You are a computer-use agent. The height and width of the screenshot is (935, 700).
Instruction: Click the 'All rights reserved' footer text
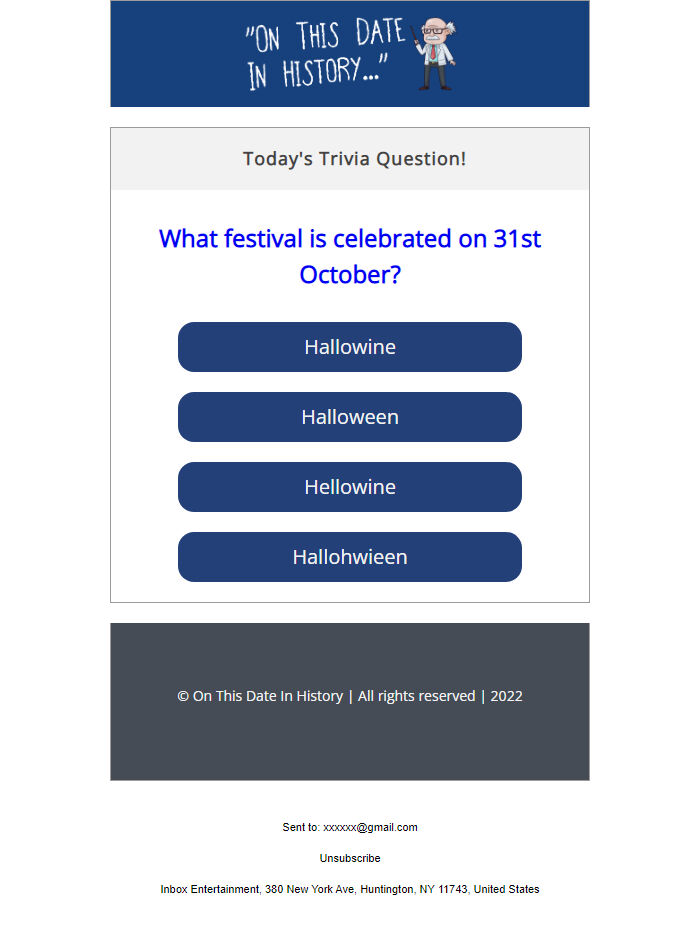[417, 695]
